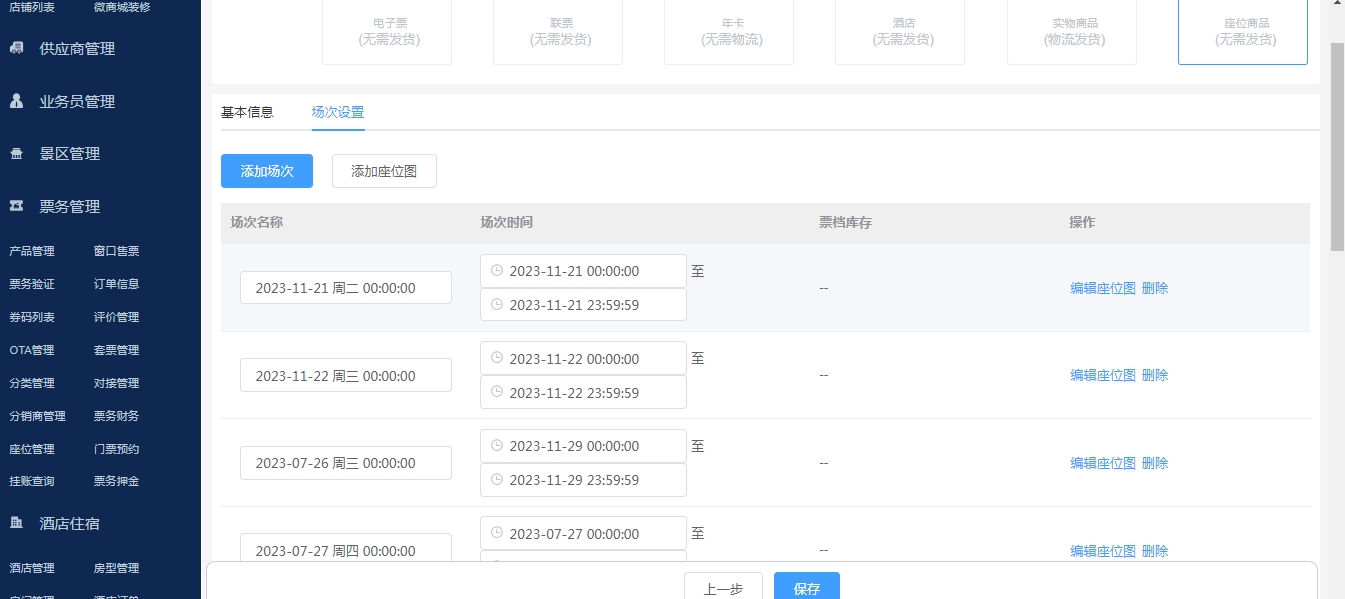1345x599 pixels.
Task: Choose the 电子票 product type card
Action: 386,31
